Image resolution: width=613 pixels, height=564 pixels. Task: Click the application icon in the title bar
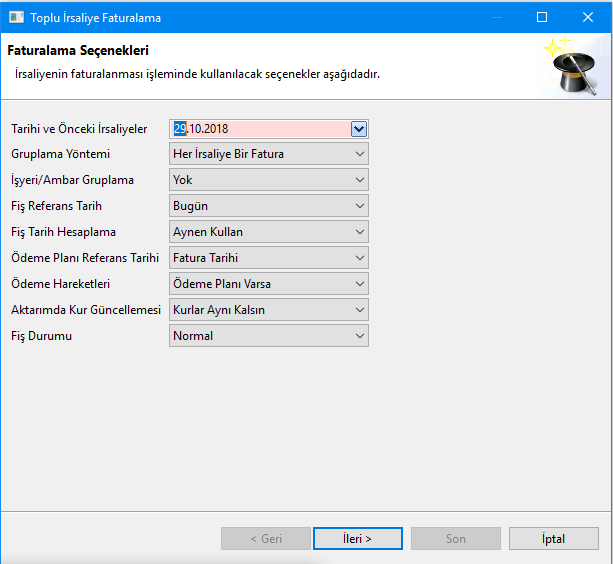click(16, 17)
